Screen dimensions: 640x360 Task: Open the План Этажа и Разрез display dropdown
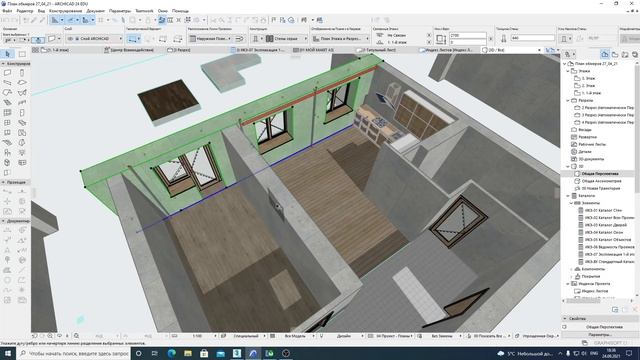[x=340, y=38]
